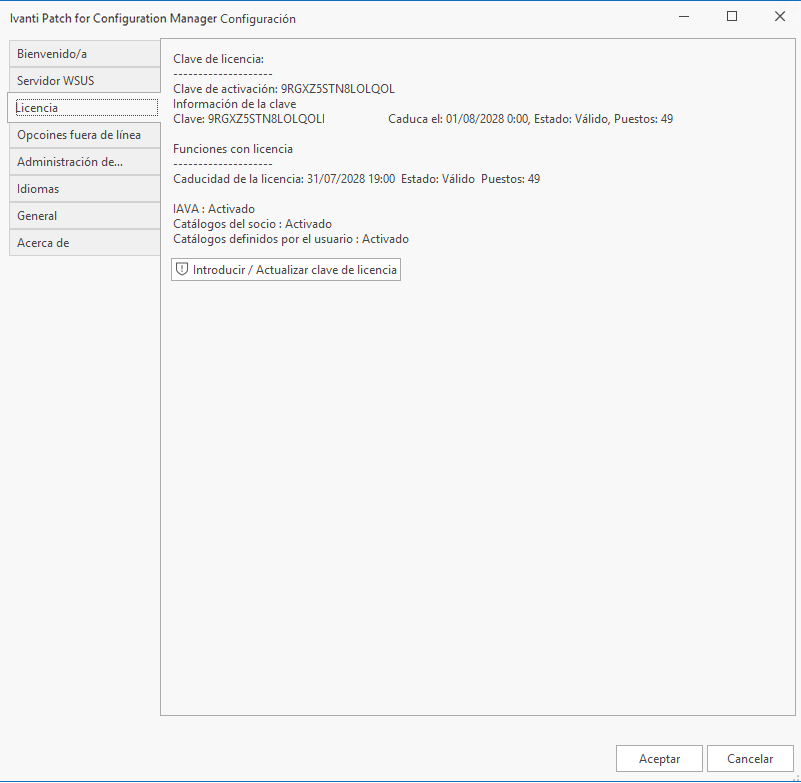Maximize the configuration window
801x783 pixels.
point(732,17)
